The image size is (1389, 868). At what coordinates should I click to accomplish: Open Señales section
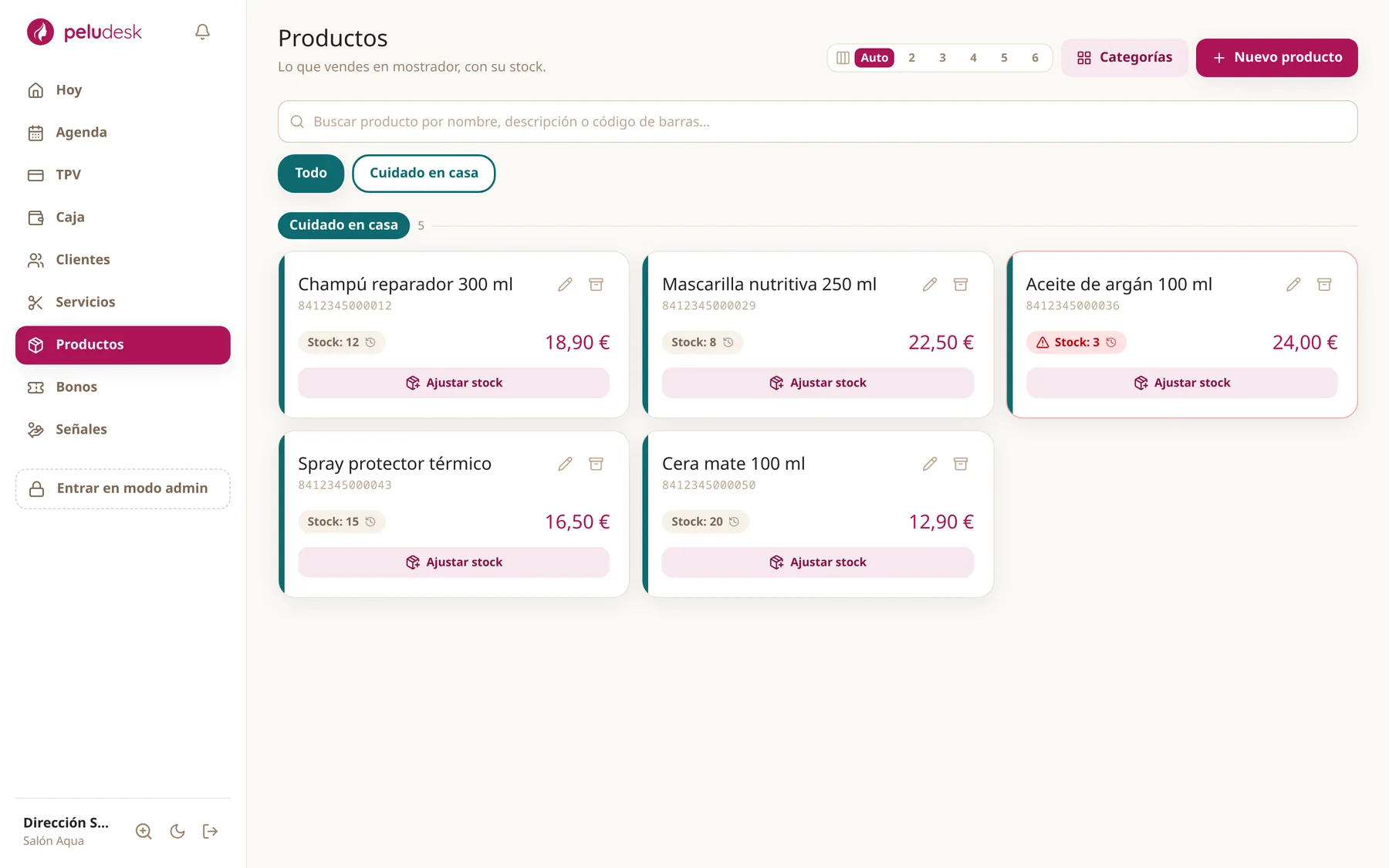tap(123, 430)
